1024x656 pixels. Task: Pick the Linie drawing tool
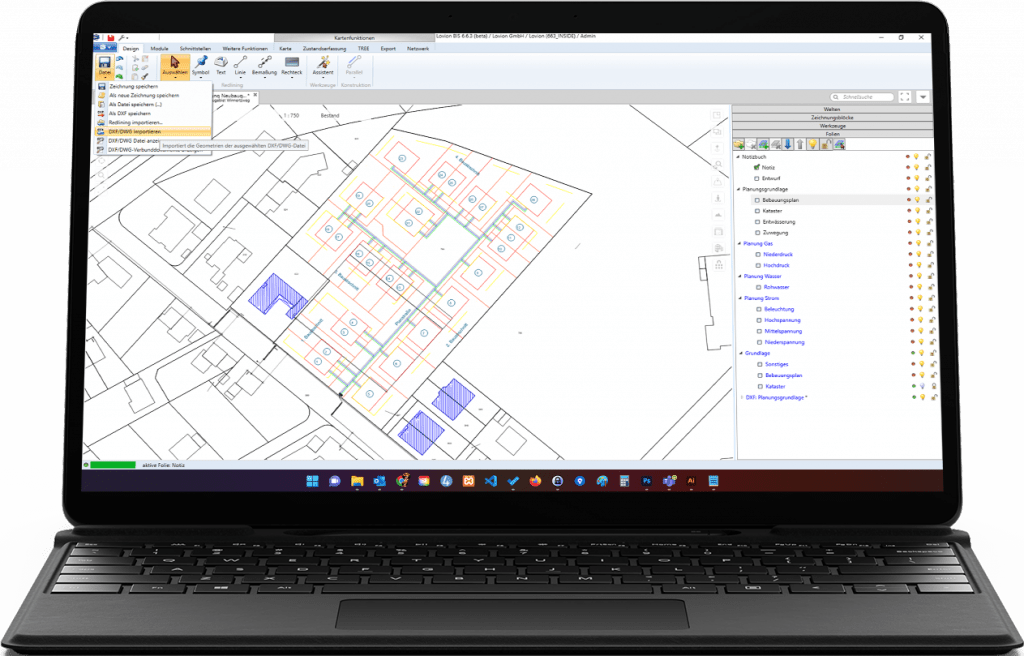pos(240,65)
